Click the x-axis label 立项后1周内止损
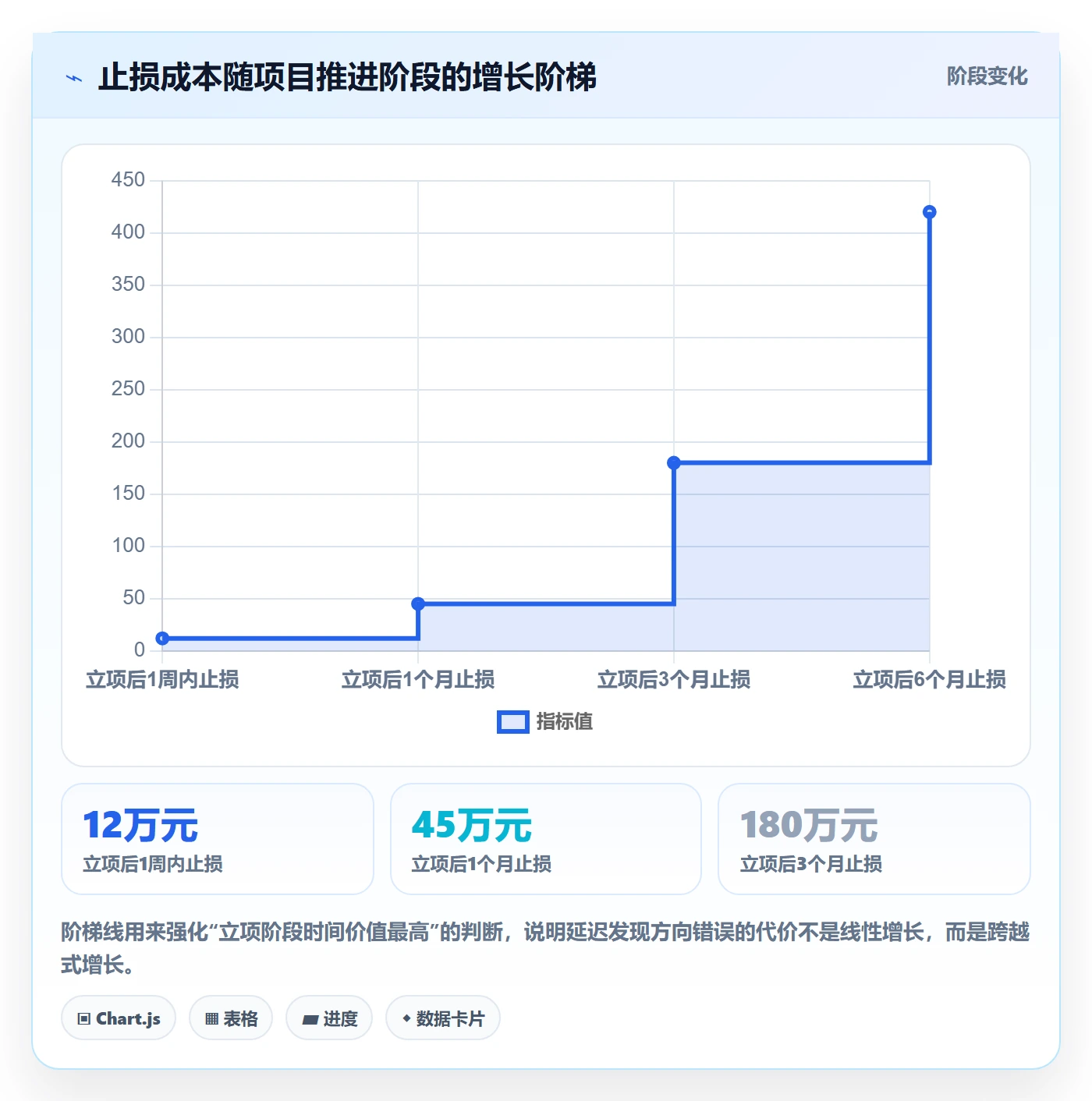Image resolution: width=1092 pixels, height=1101 pixels. coord(162,680)
